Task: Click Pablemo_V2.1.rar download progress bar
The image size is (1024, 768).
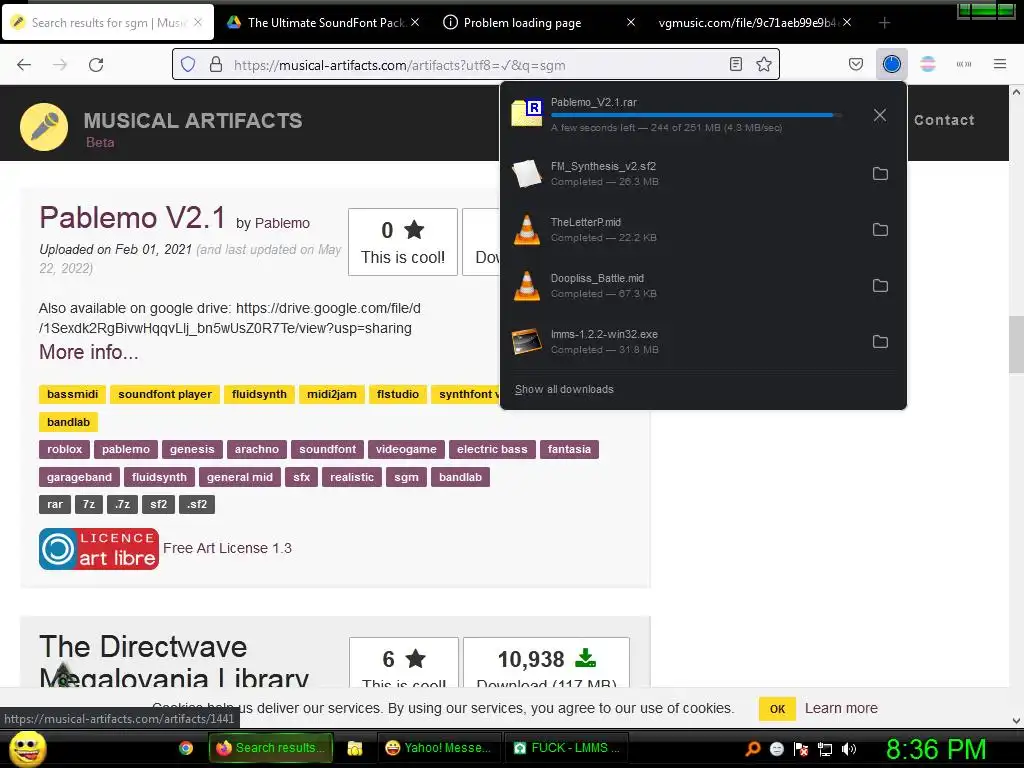Action: pos(696,115)
